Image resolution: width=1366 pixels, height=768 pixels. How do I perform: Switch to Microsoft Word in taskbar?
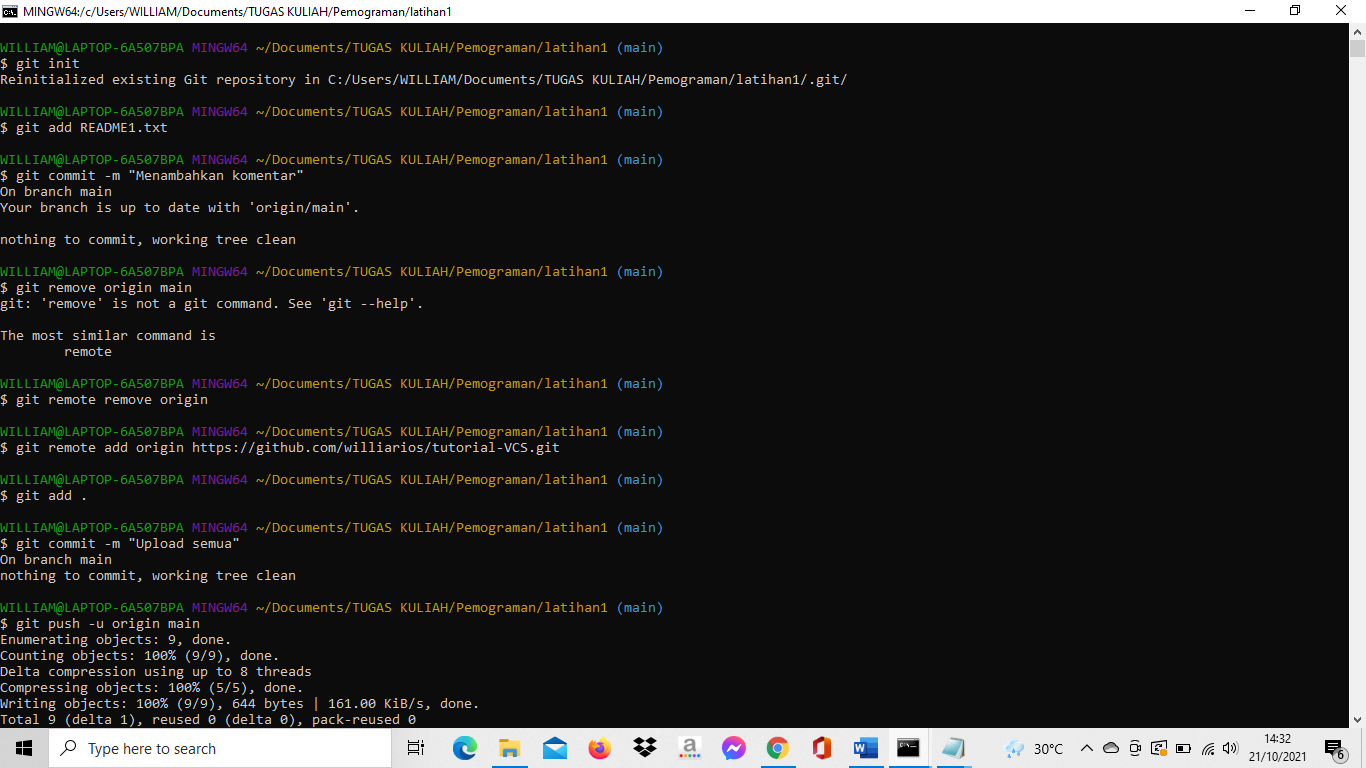tap(866, 748)
